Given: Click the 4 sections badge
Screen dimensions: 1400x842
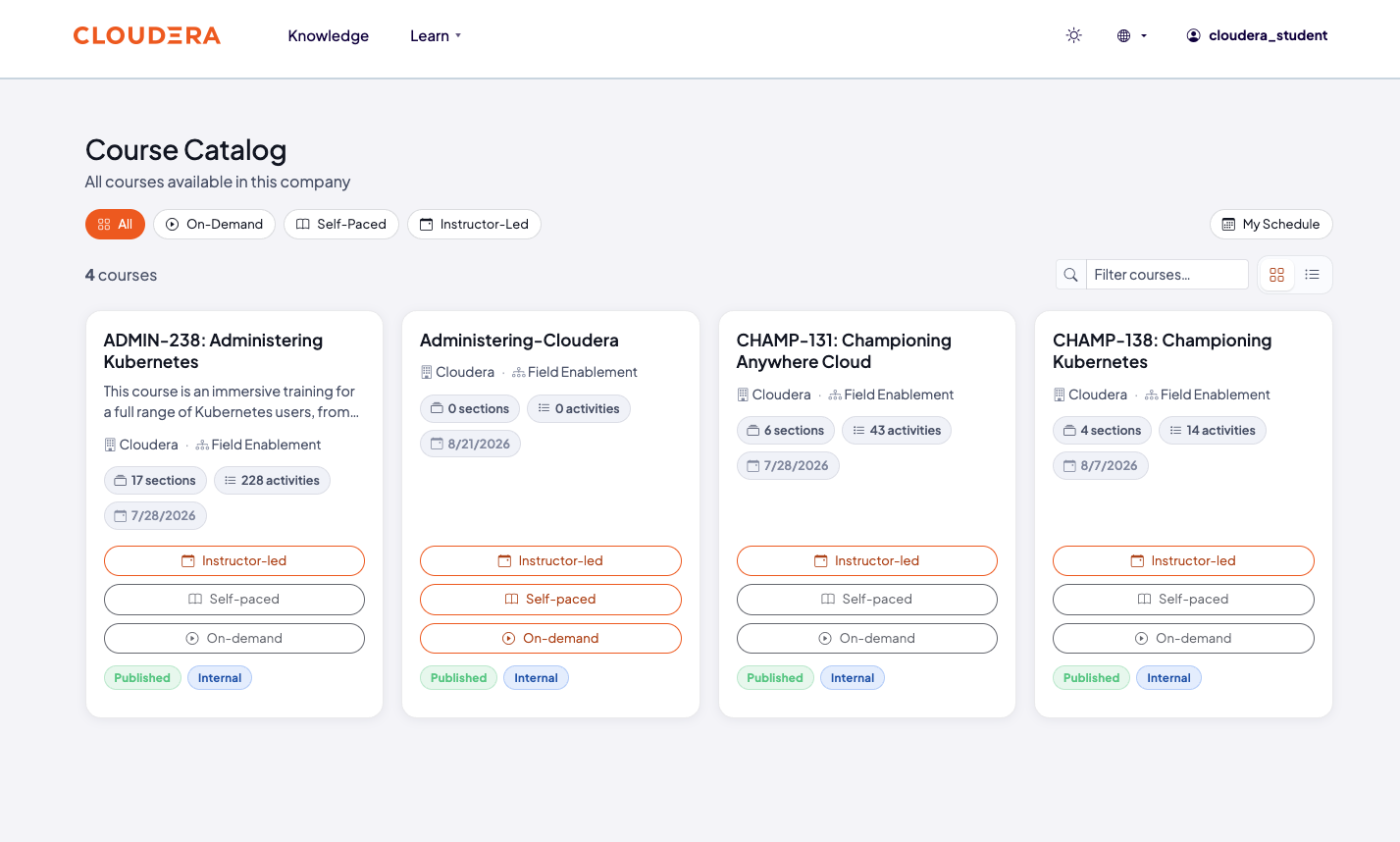Looking at the screenshot, I should coord(1102,430).
